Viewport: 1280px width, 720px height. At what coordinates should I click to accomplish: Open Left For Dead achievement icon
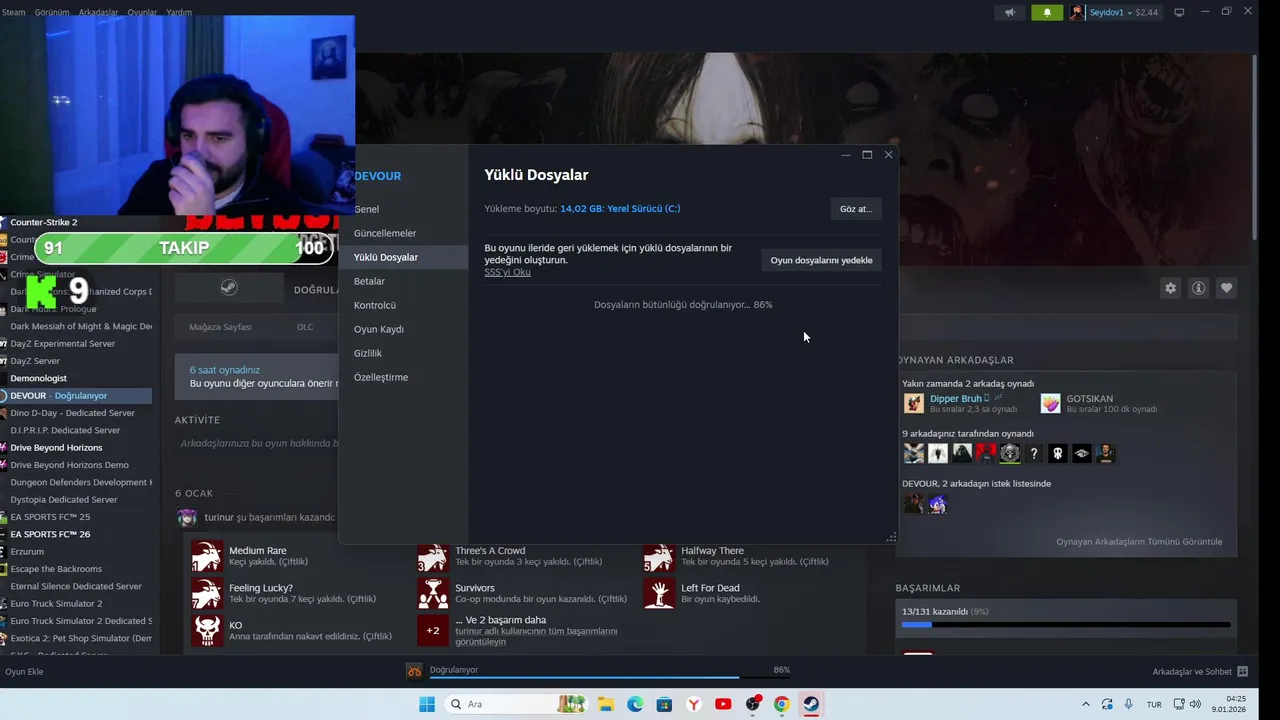tap(659, 593)
